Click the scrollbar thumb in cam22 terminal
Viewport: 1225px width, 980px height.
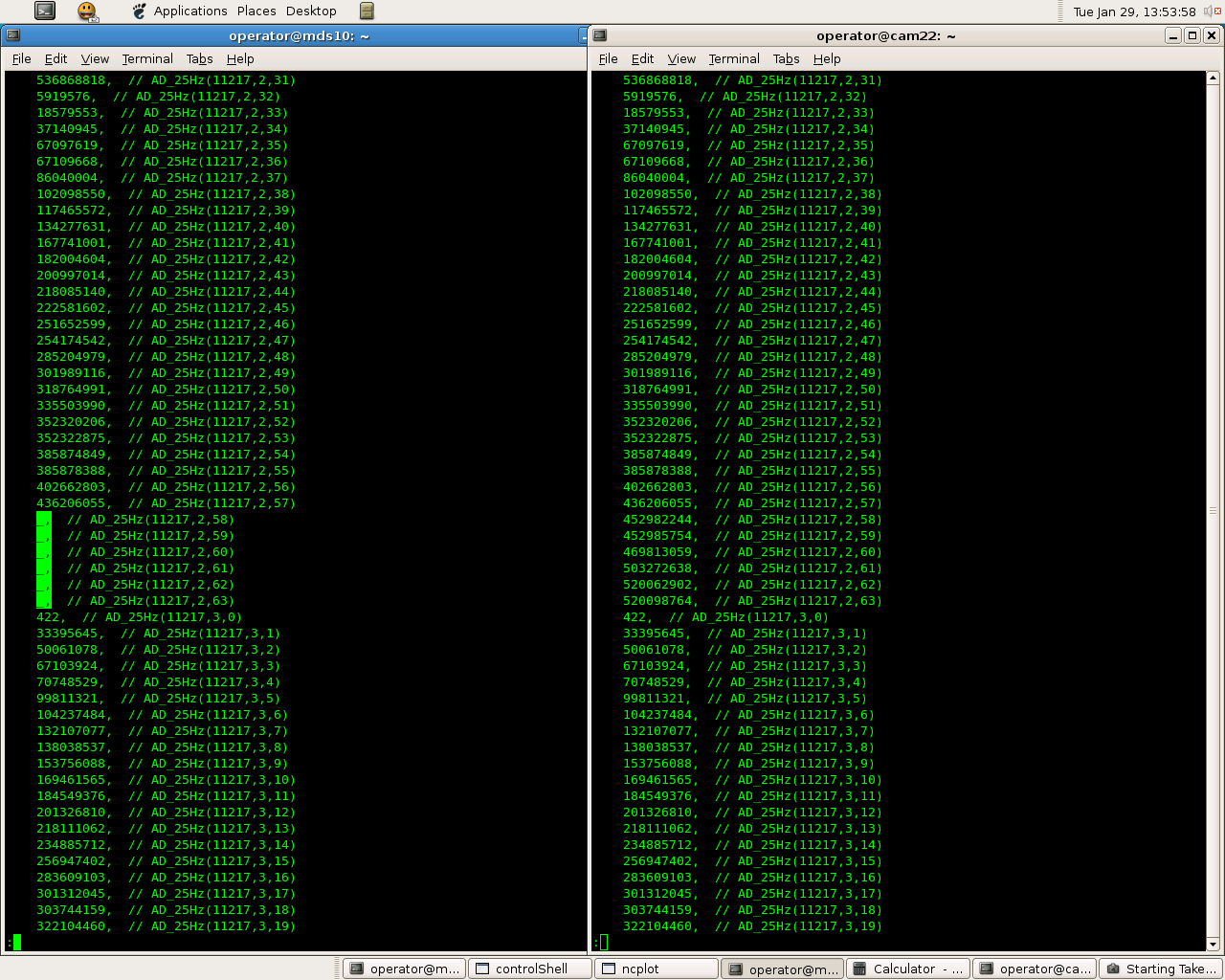click(1213, 511)
